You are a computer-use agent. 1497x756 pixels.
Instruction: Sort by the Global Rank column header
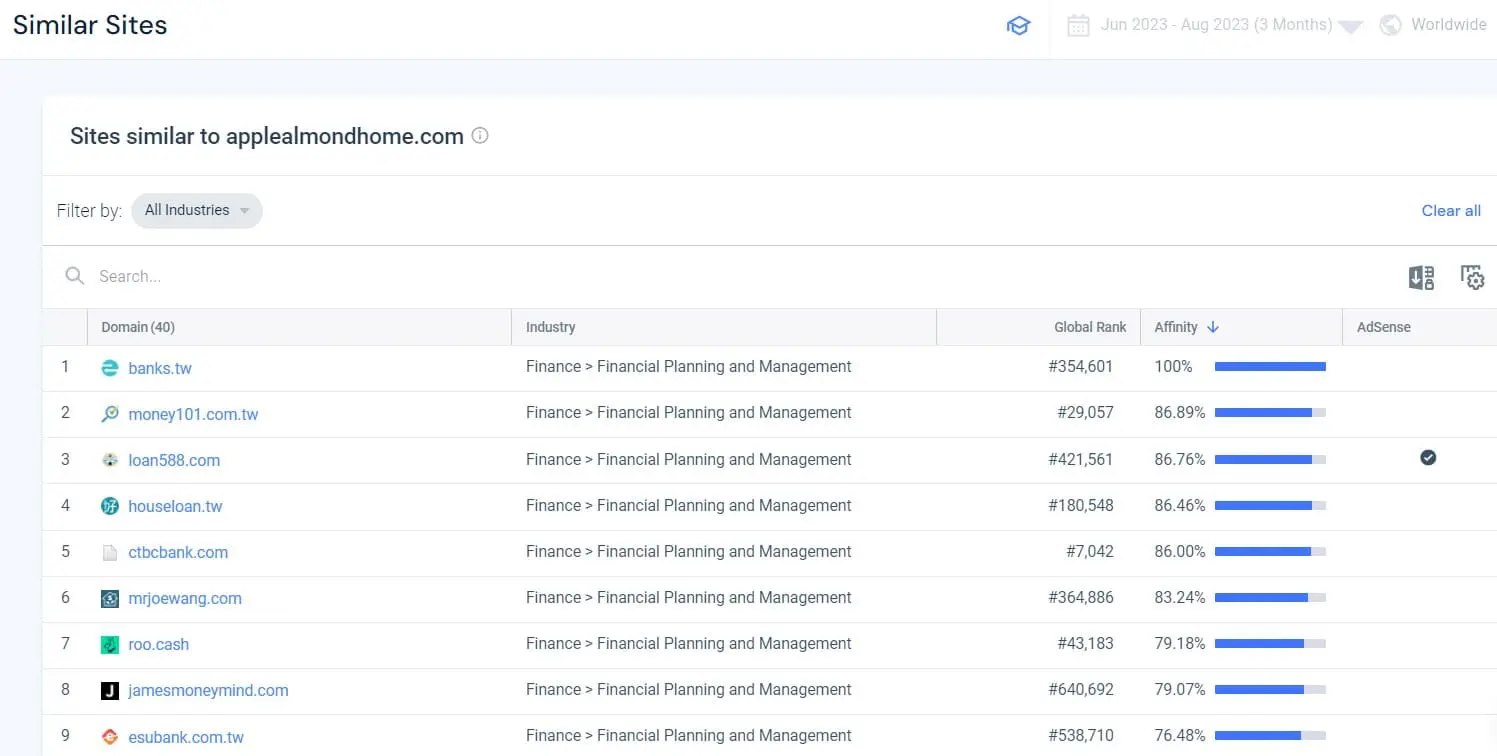pos(1090,327)
